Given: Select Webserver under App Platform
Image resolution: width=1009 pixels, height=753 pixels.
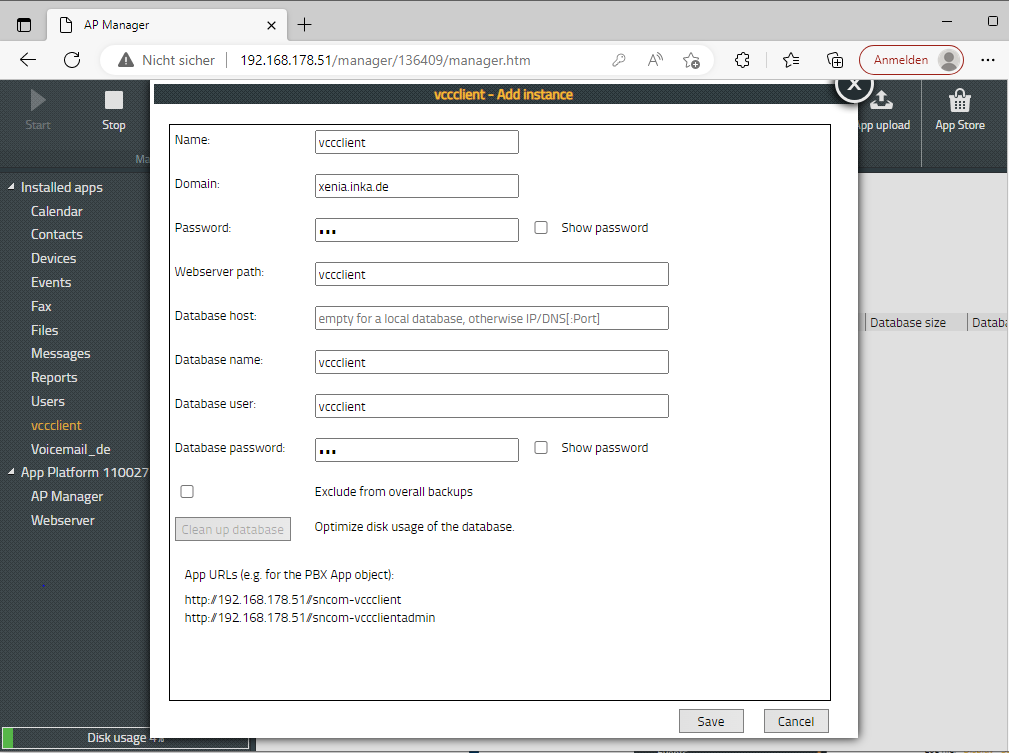Looking at the screenshot, I should (x=63, y=520).
